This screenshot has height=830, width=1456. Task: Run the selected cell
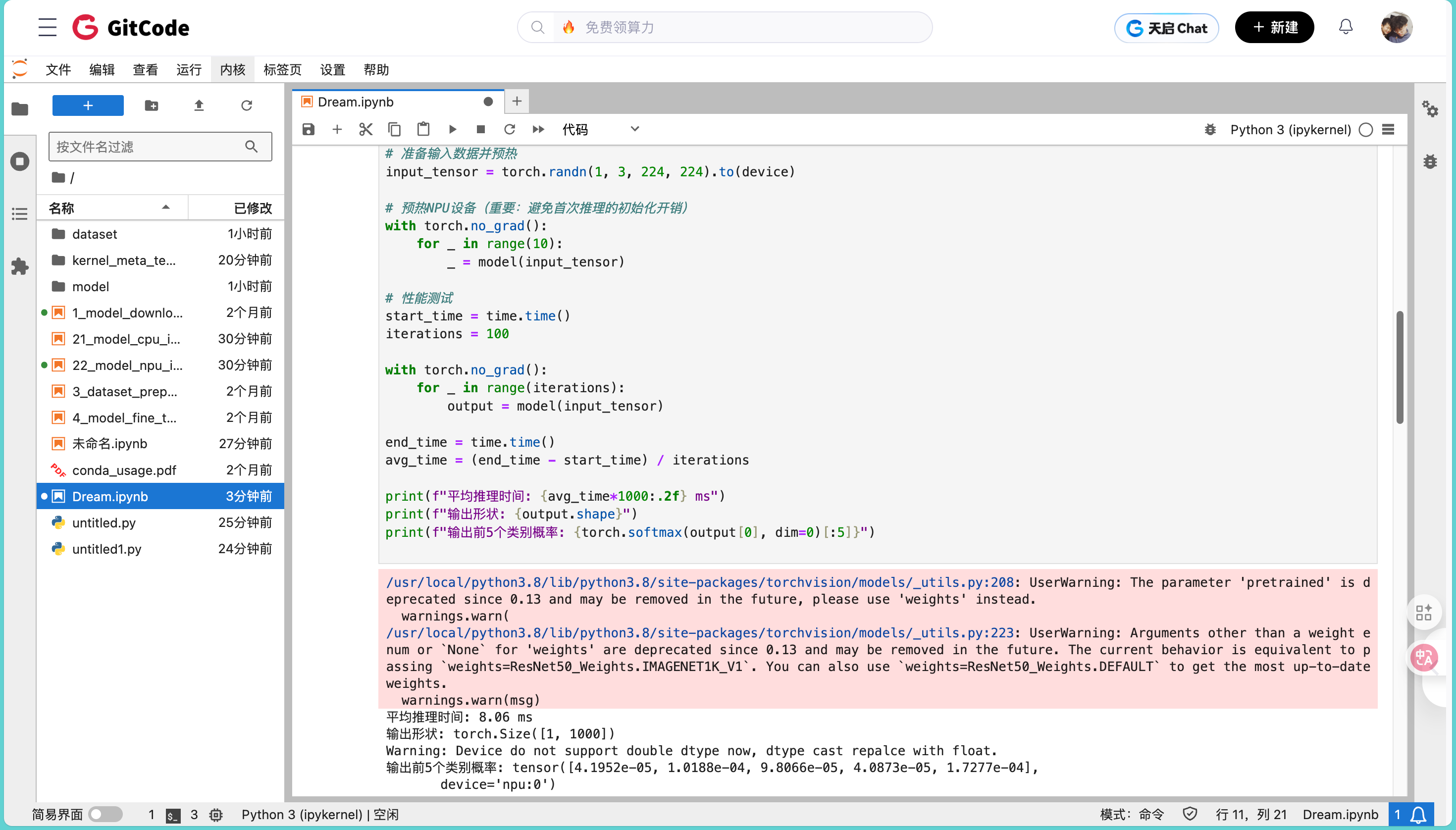click(452, 129)
